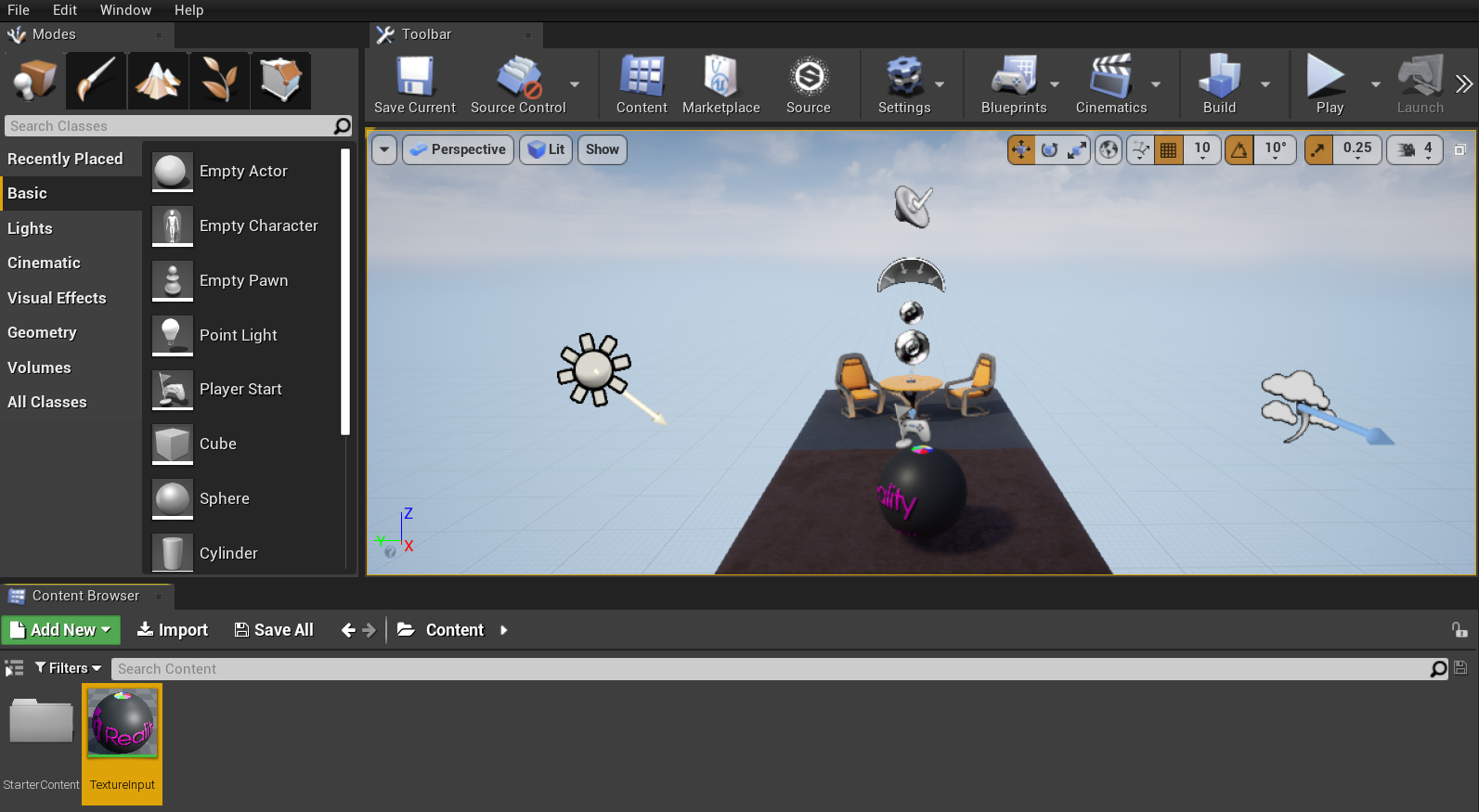Toggle scale snapping in the viewport
The width and height of the screenshot is (1479, 812).
[x=1318, y=149]
